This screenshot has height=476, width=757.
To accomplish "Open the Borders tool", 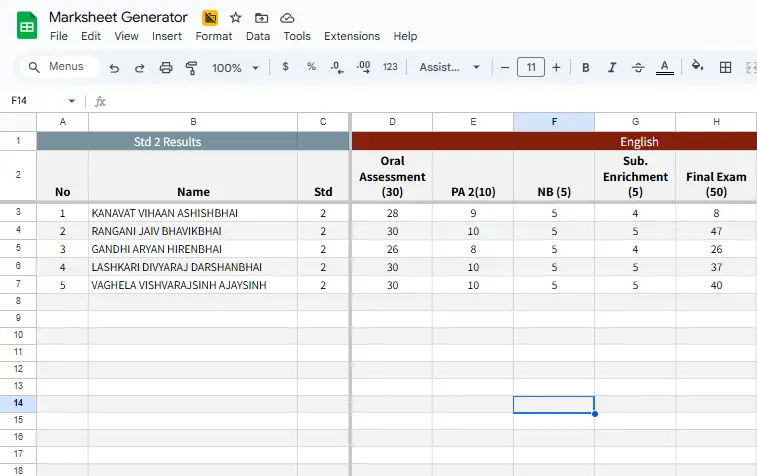I will tap(726, 68).
